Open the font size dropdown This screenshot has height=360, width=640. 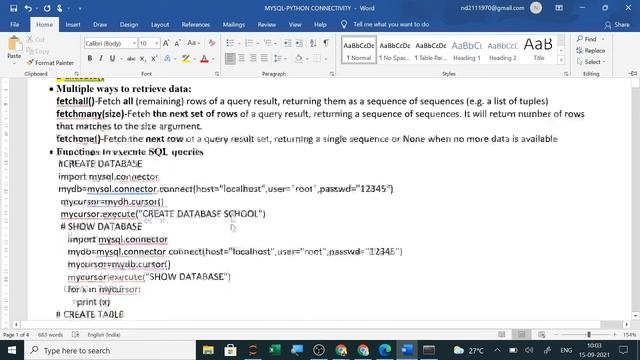(157, 43)
